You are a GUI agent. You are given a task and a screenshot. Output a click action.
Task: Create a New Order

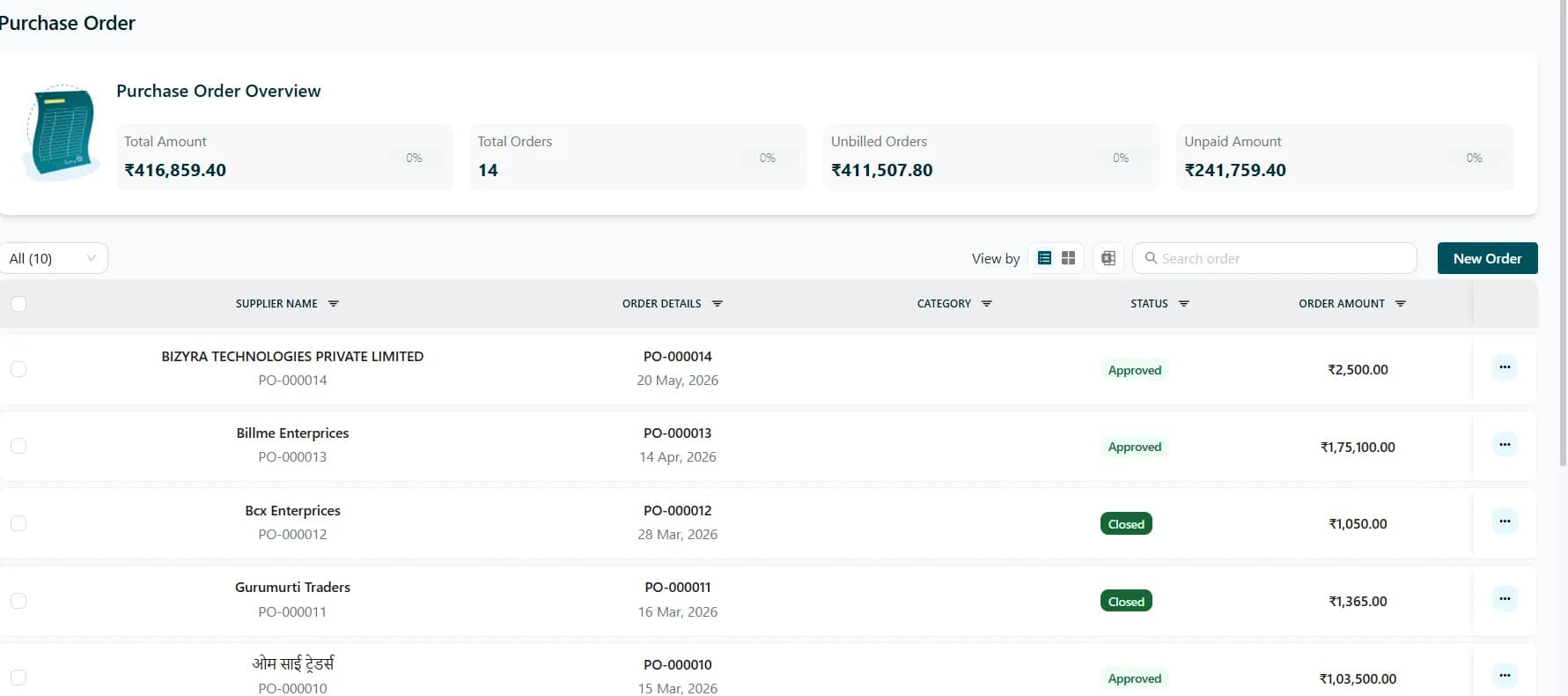click(x=1487, y=258)
